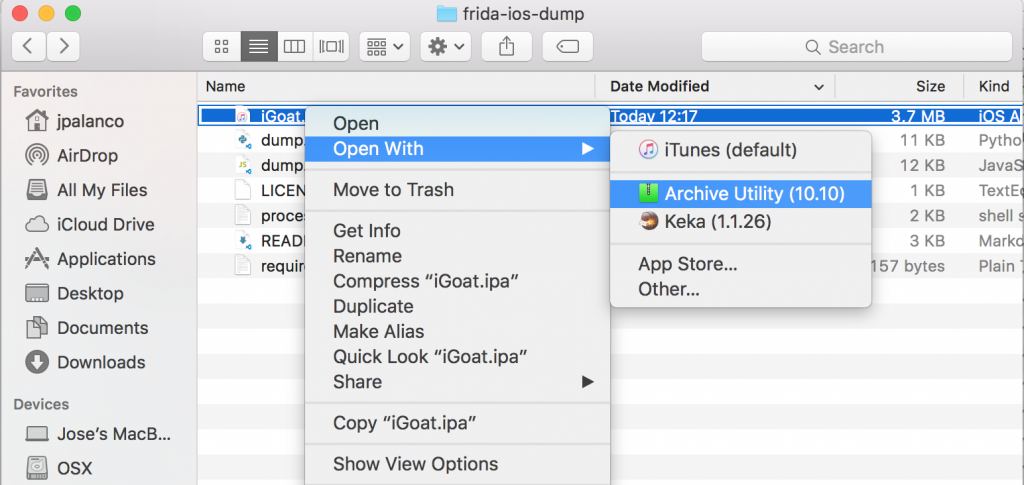1024x485 pixels.
Task: Choose Make Alias in context menu
Action: point(458,332)
